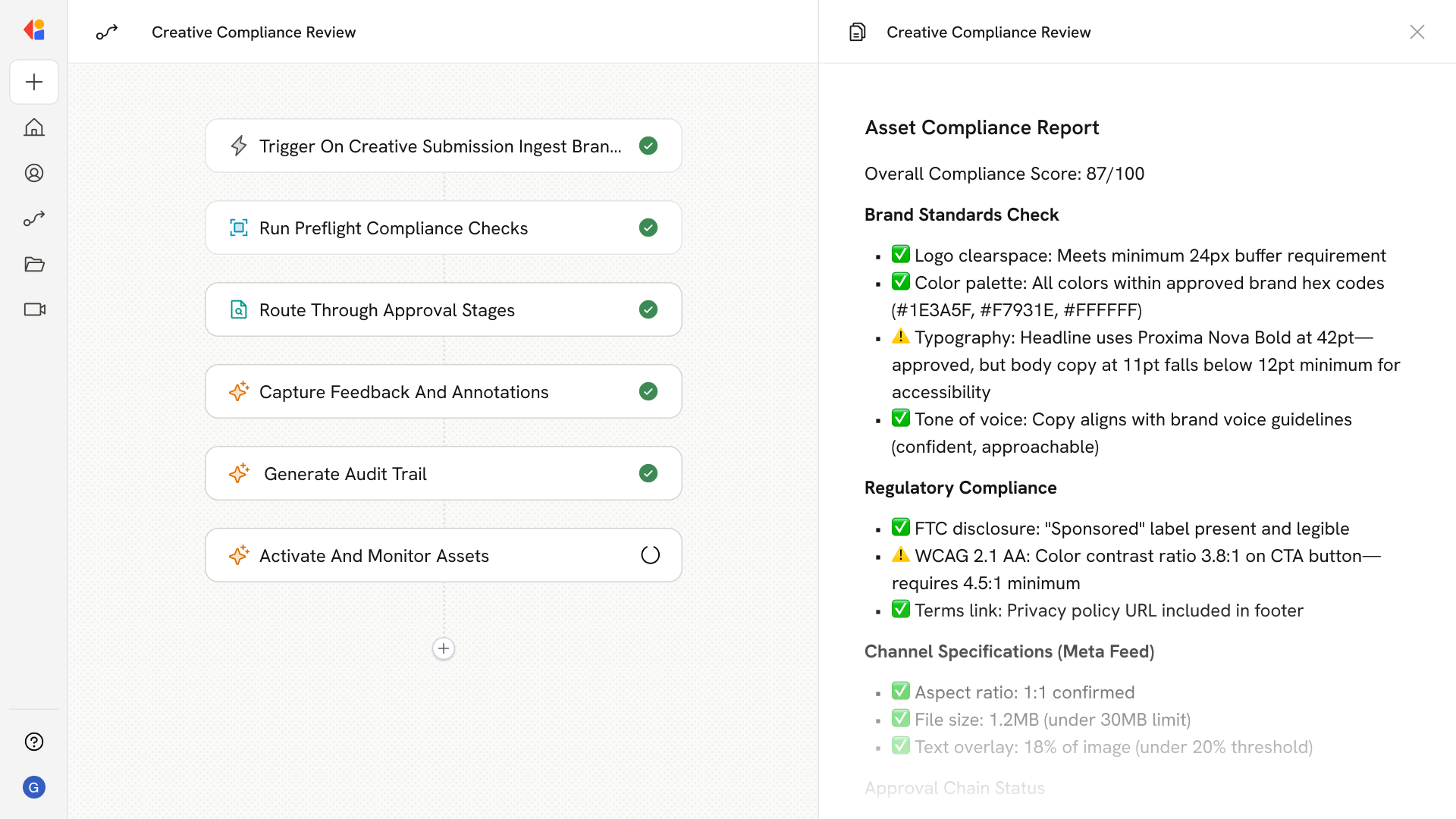The height and width of the screenshot is (819, 1456).
Task: Click the workflow path icon beside title
Action: coord(107,32)
